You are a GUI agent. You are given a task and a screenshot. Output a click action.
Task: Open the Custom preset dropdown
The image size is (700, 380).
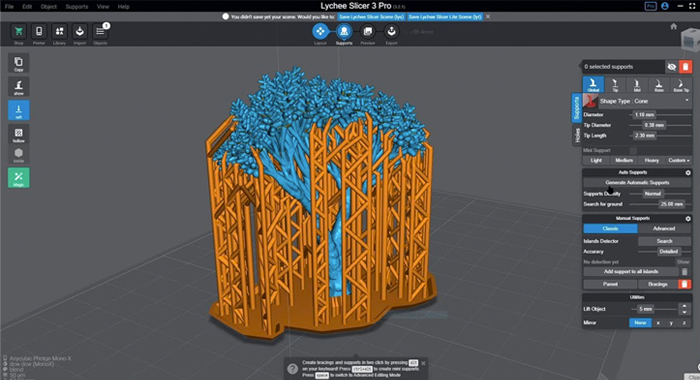tap(679, 160)
